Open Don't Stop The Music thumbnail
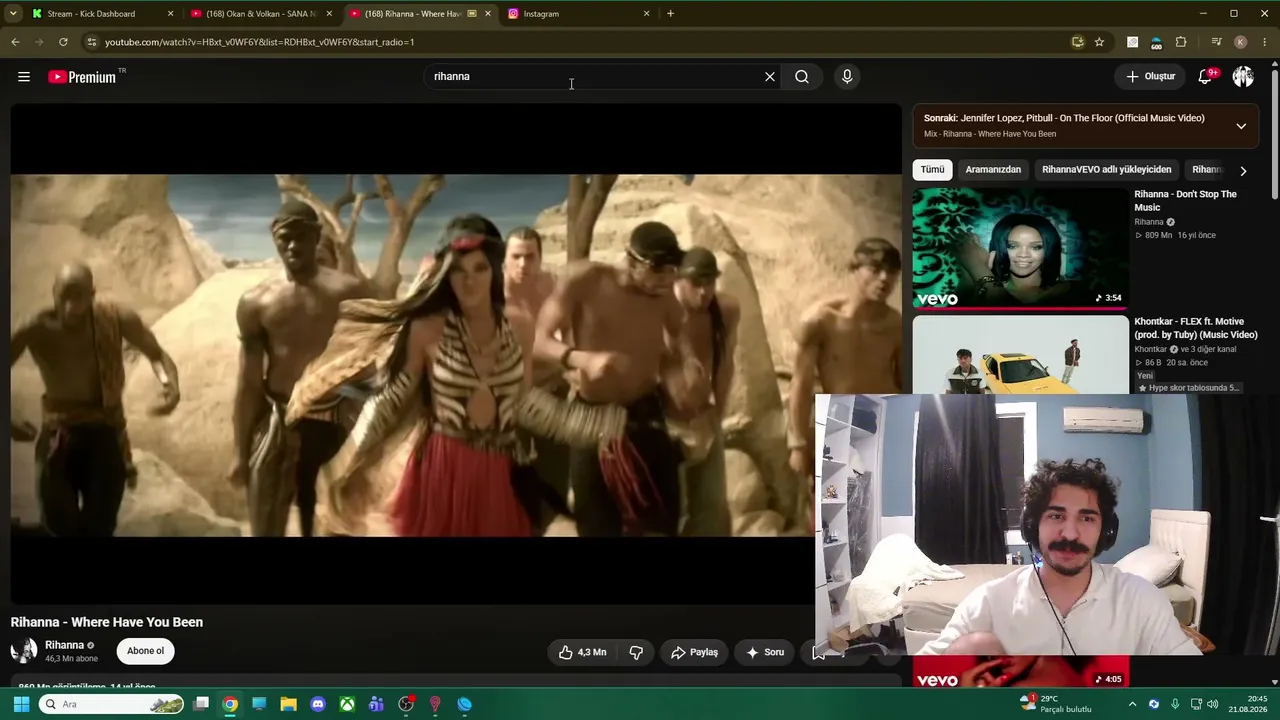Screen dimensions: 1280x720 point(1020,248)
